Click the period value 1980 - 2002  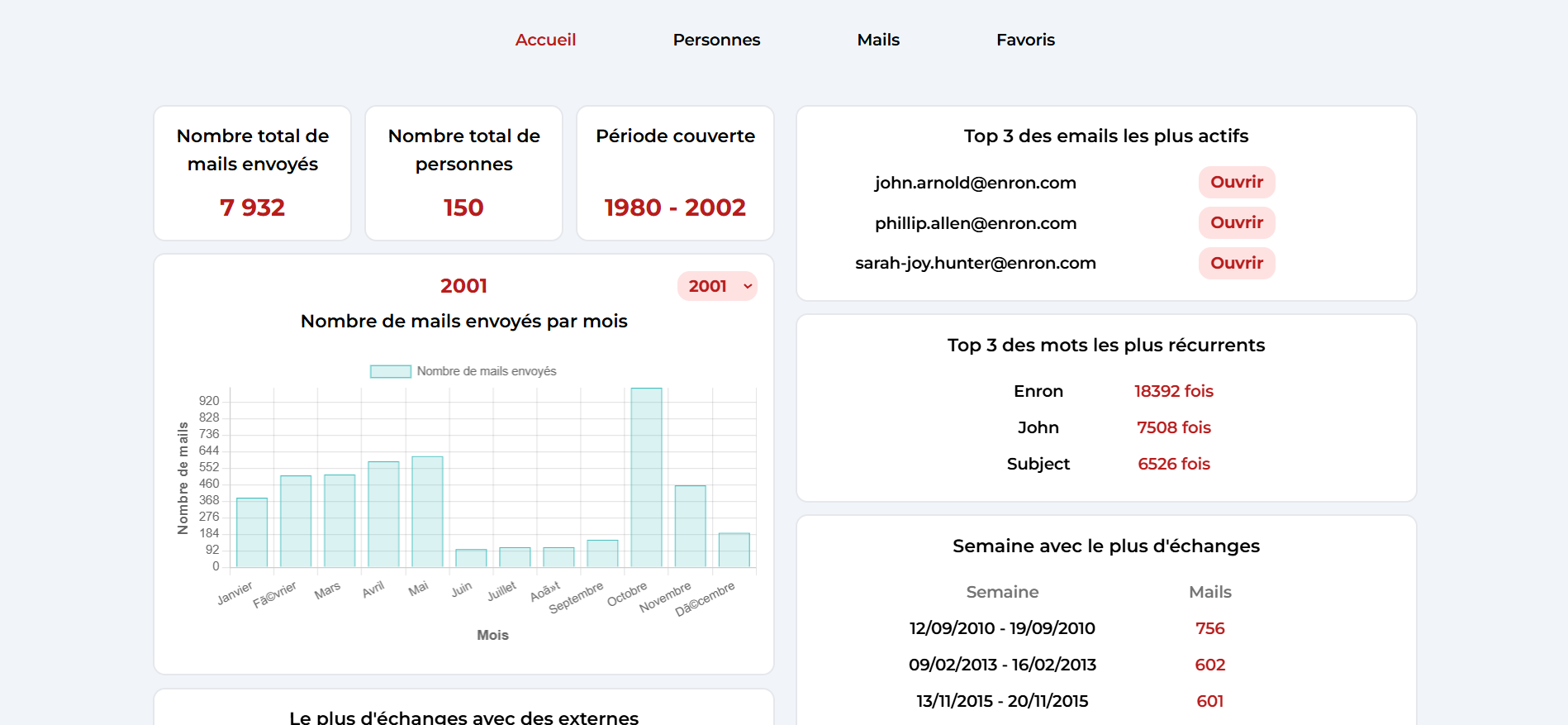[x=675, y=207]
